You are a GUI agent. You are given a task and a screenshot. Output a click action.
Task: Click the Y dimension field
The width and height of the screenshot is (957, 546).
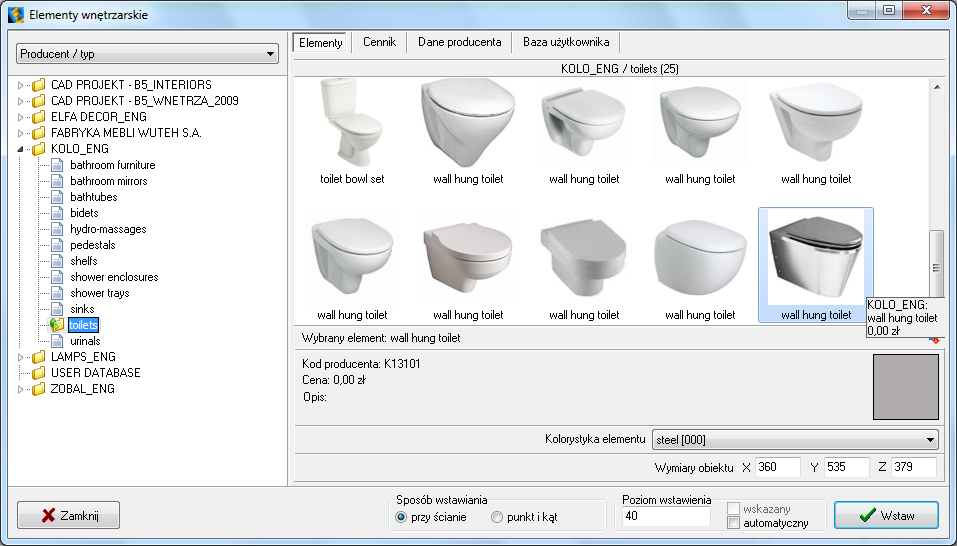(x=846, y=467)
